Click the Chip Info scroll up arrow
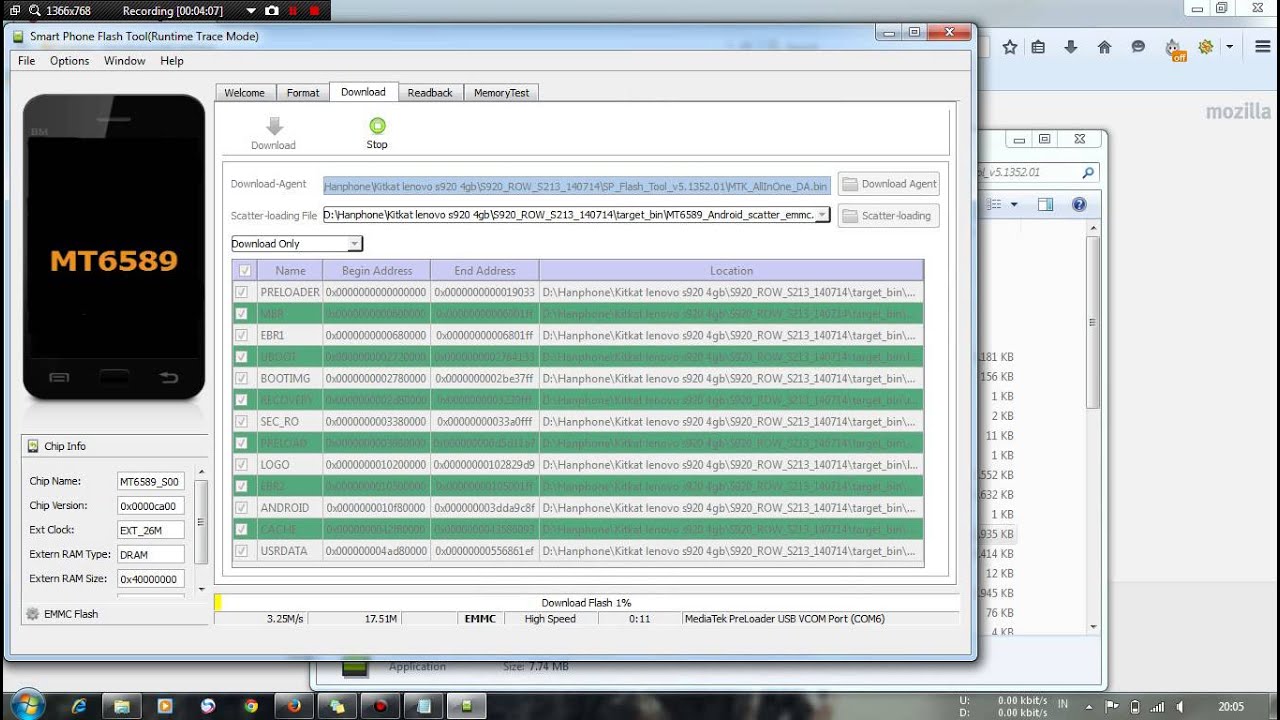This screenshot has height=720, width=1280. click(201, 472)
